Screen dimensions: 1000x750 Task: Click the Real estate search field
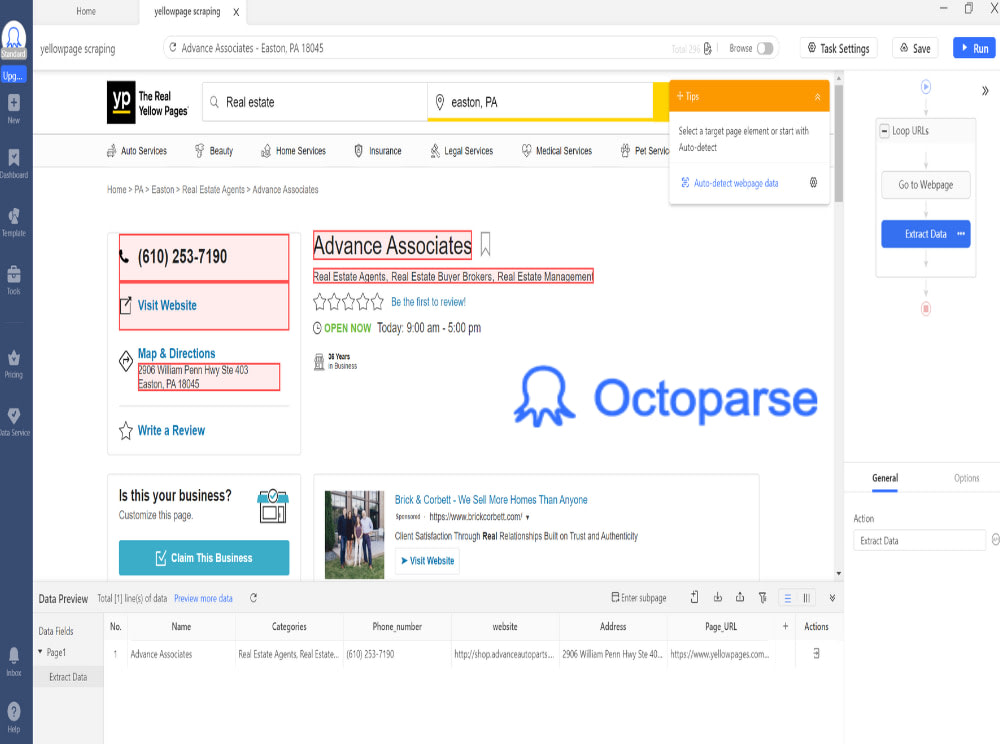pos(316,102)
